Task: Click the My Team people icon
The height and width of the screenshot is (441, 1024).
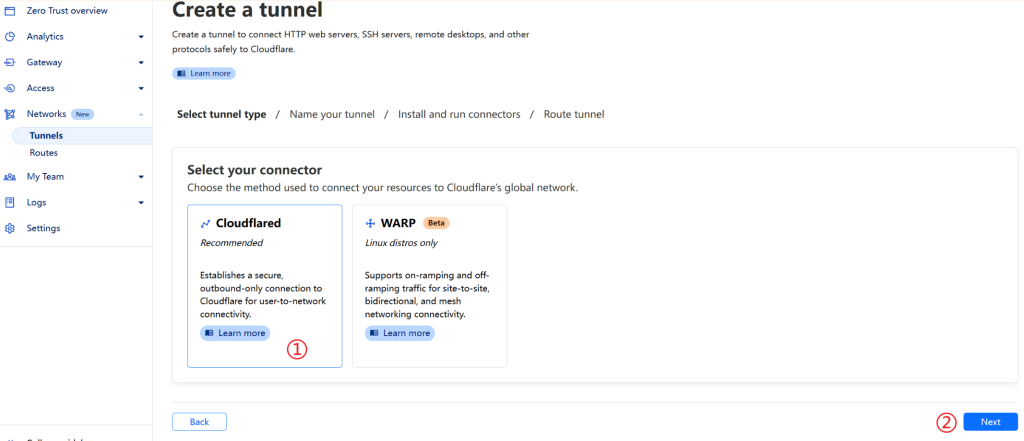Action: 10,177
